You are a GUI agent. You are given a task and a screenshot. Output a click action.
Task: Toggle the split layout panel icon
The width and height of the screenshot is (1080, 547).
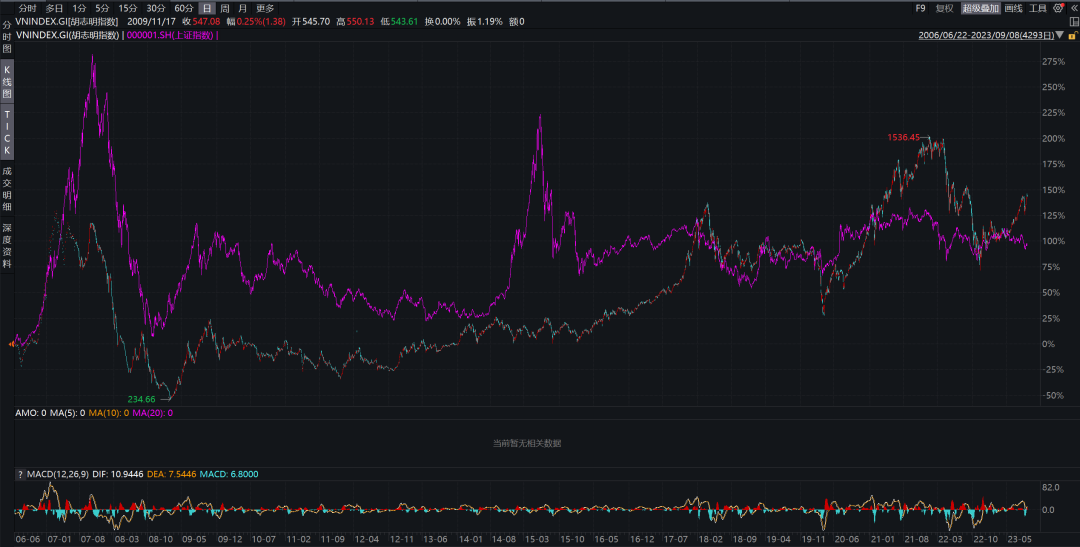(1073, 21)
